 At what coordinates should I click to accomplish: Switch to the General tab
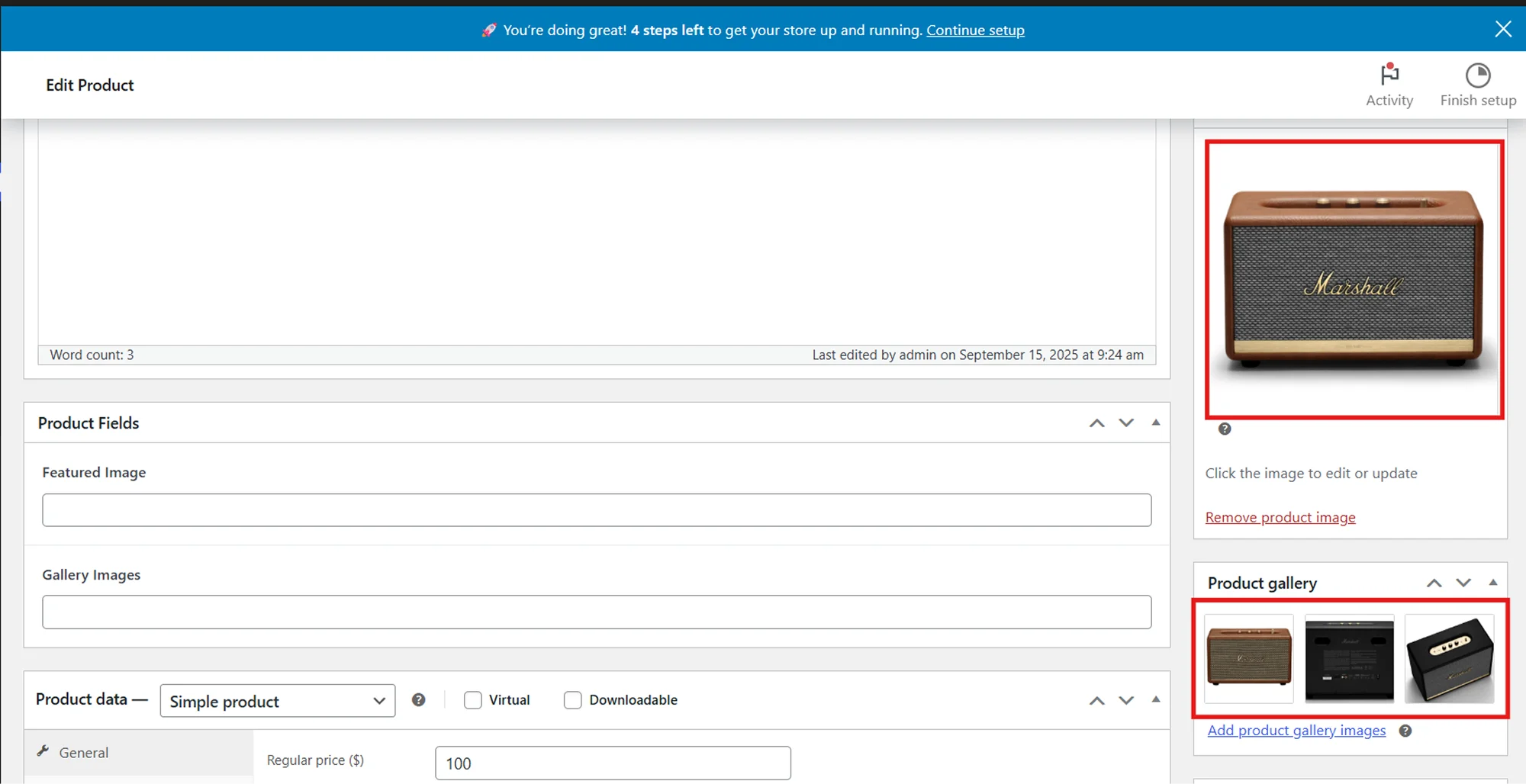[x=83, y=752]
